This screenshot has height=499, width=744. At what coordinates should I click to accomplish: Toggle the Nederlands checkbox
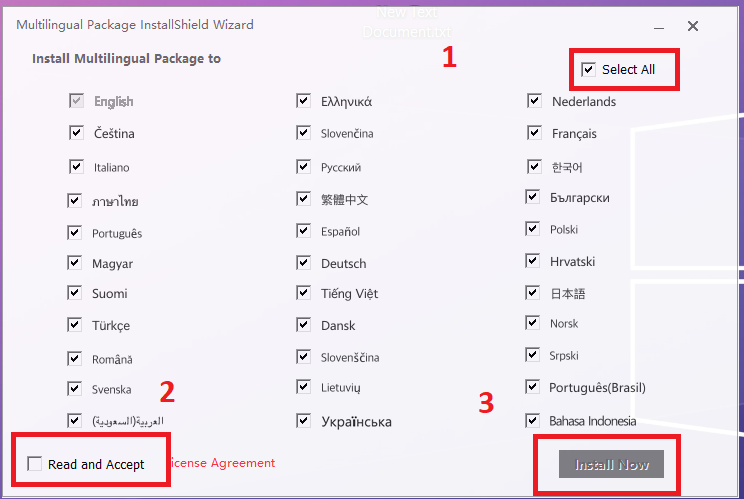[535, 101]
